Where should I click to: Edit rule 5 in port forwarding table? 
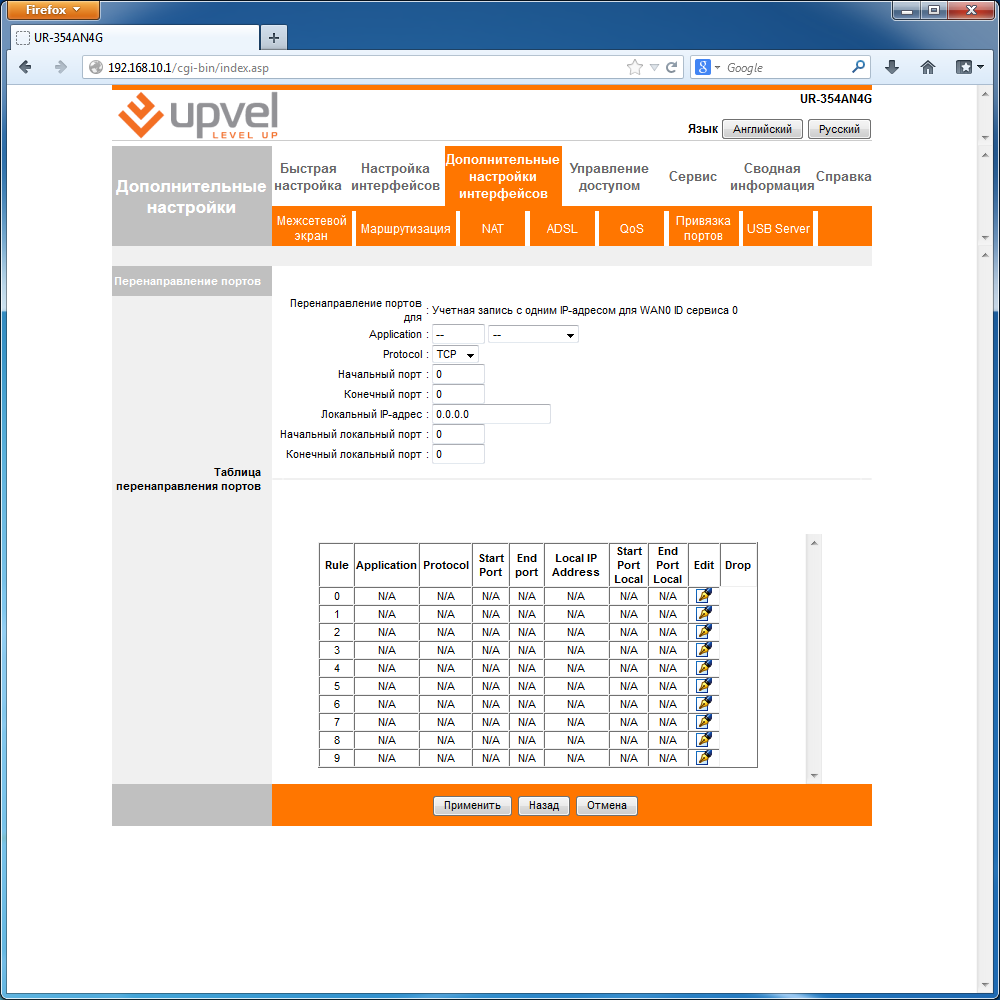pyautogui.click(x=703, y=686)
